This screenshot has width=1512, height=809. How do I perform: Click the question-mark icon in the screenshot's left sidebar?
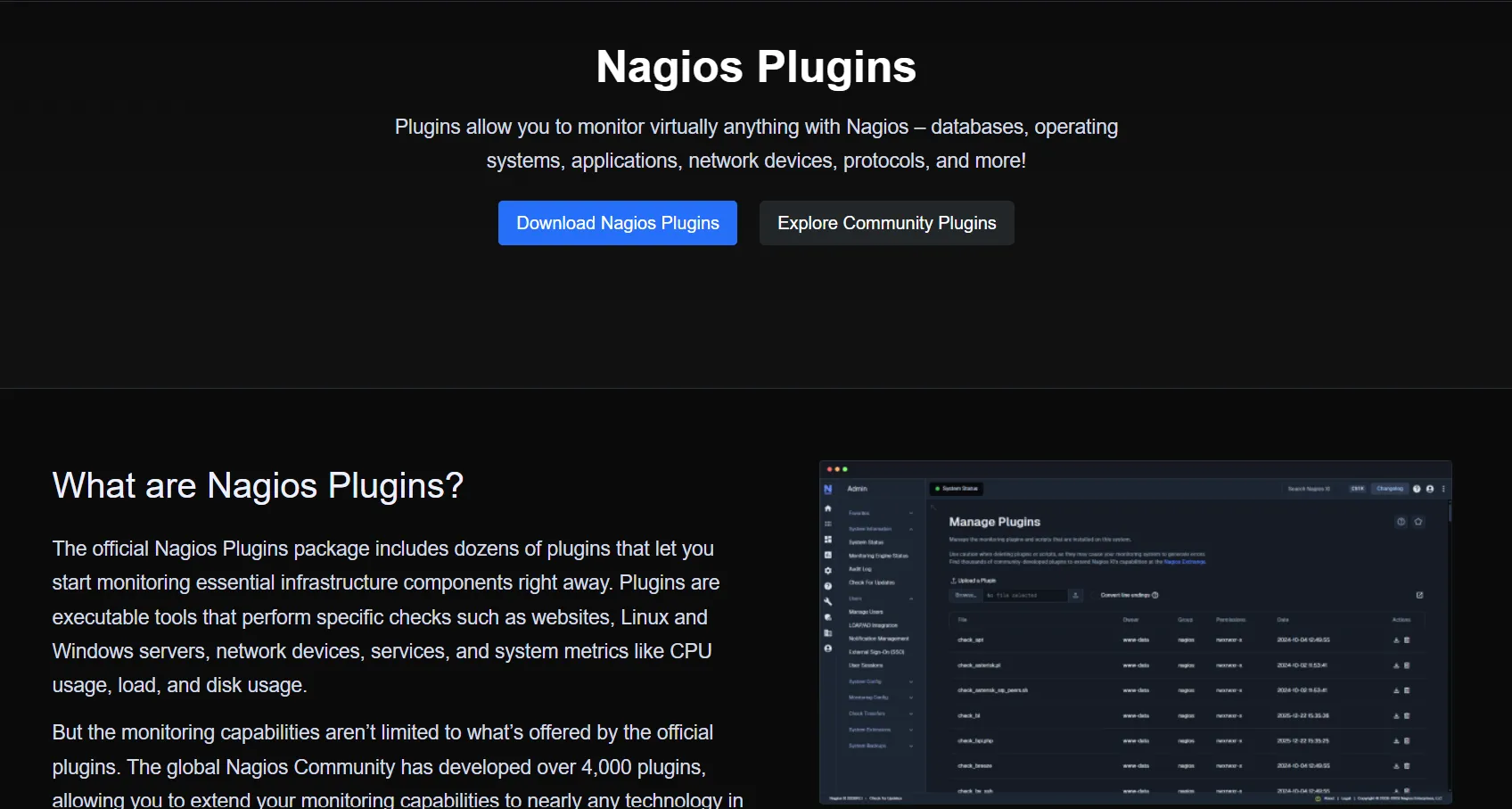[x=827, y=586]
